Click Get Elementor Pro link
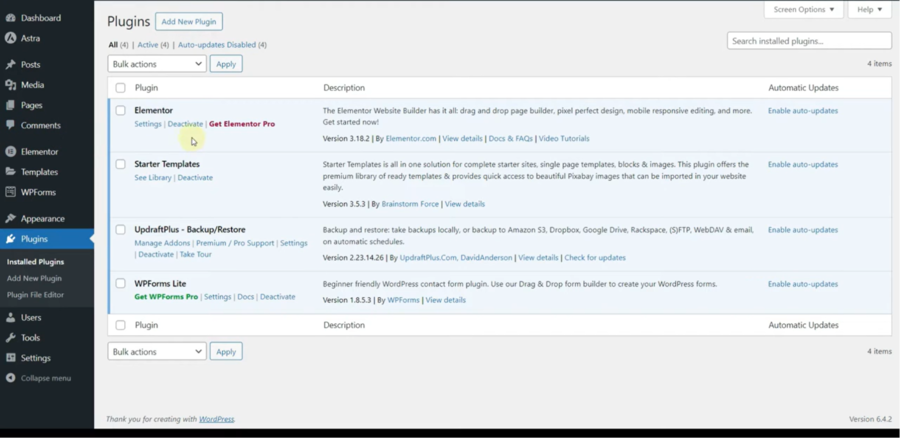Screen dimensions: 900x438 [x=242, y=124]
